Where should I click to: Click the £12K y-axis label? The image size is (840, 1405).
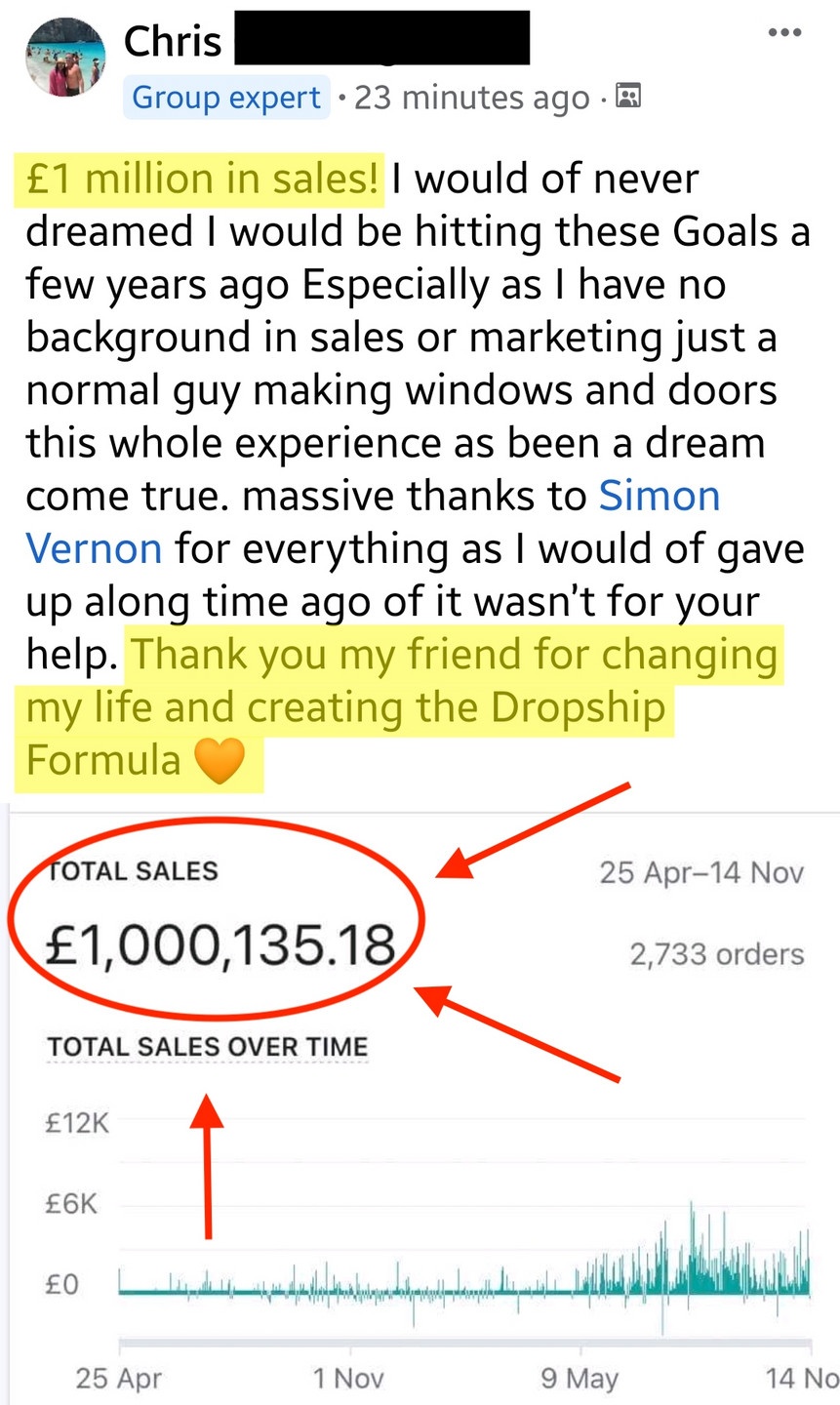[77, 1123]
